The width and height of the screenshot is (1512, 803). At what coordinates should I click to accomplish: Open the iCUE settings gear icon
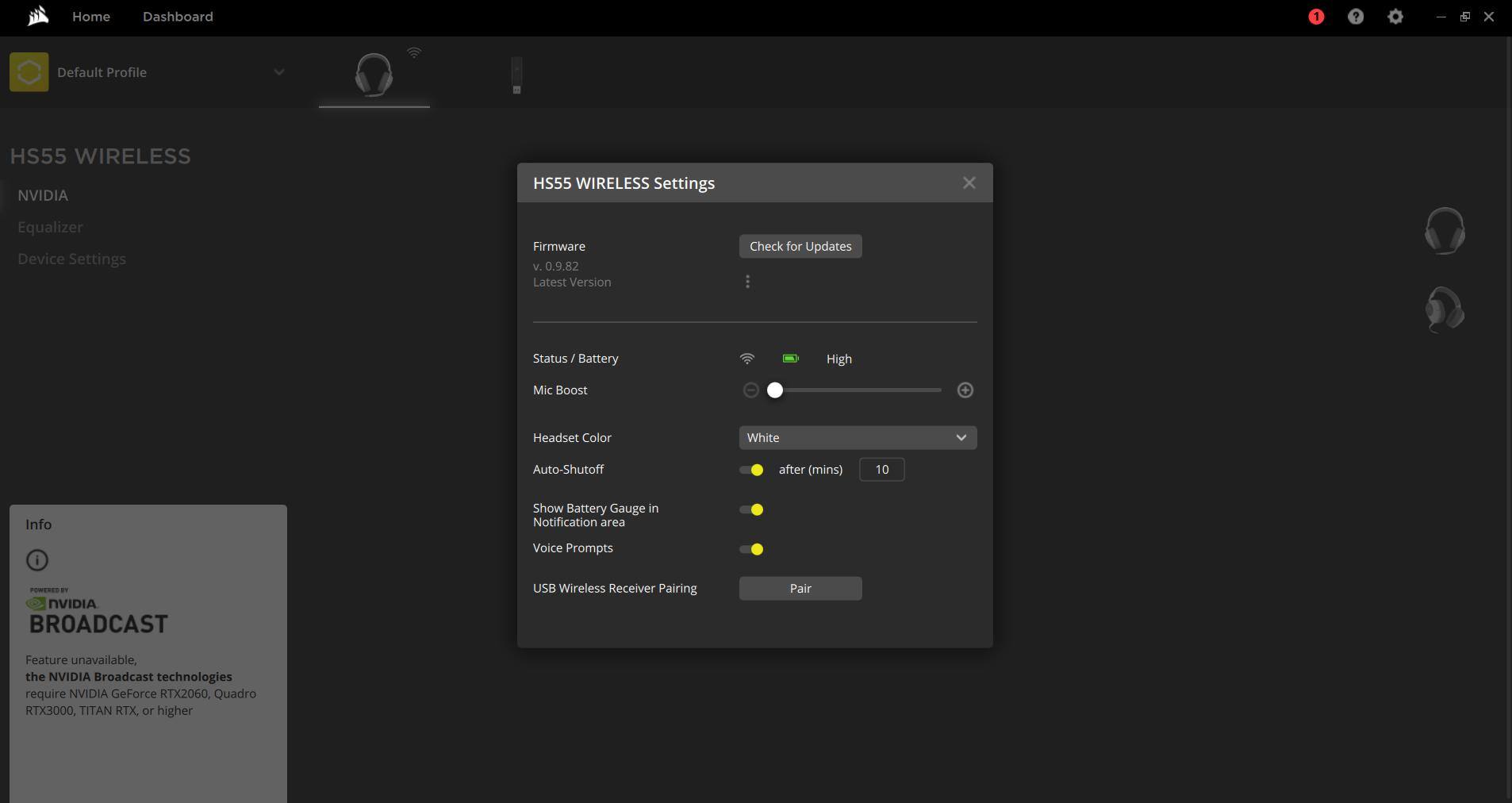[1395, 17]
